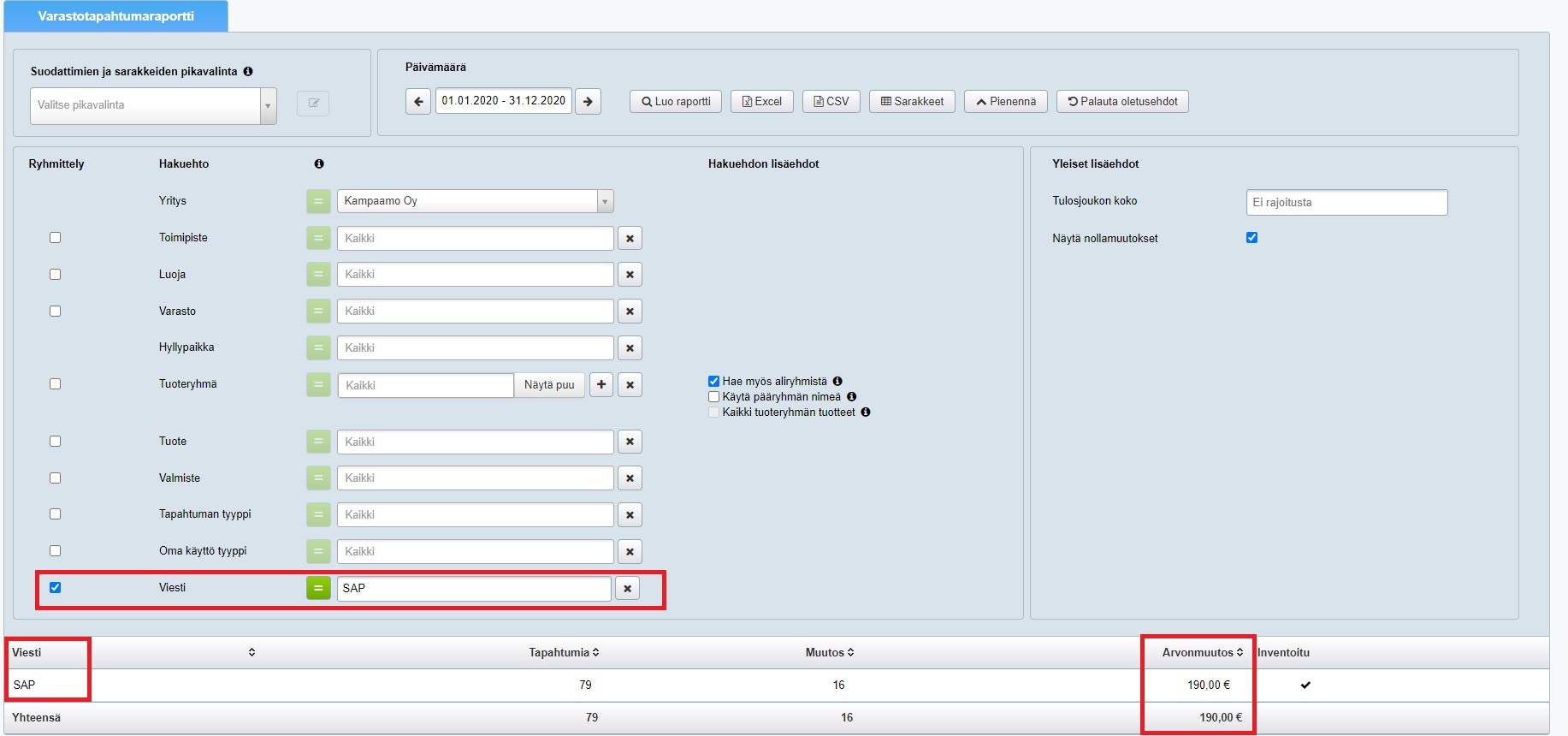Screen dimensions: 1568x736
Task: Click the Luo raportti button
Action: [x=676, y=101]
